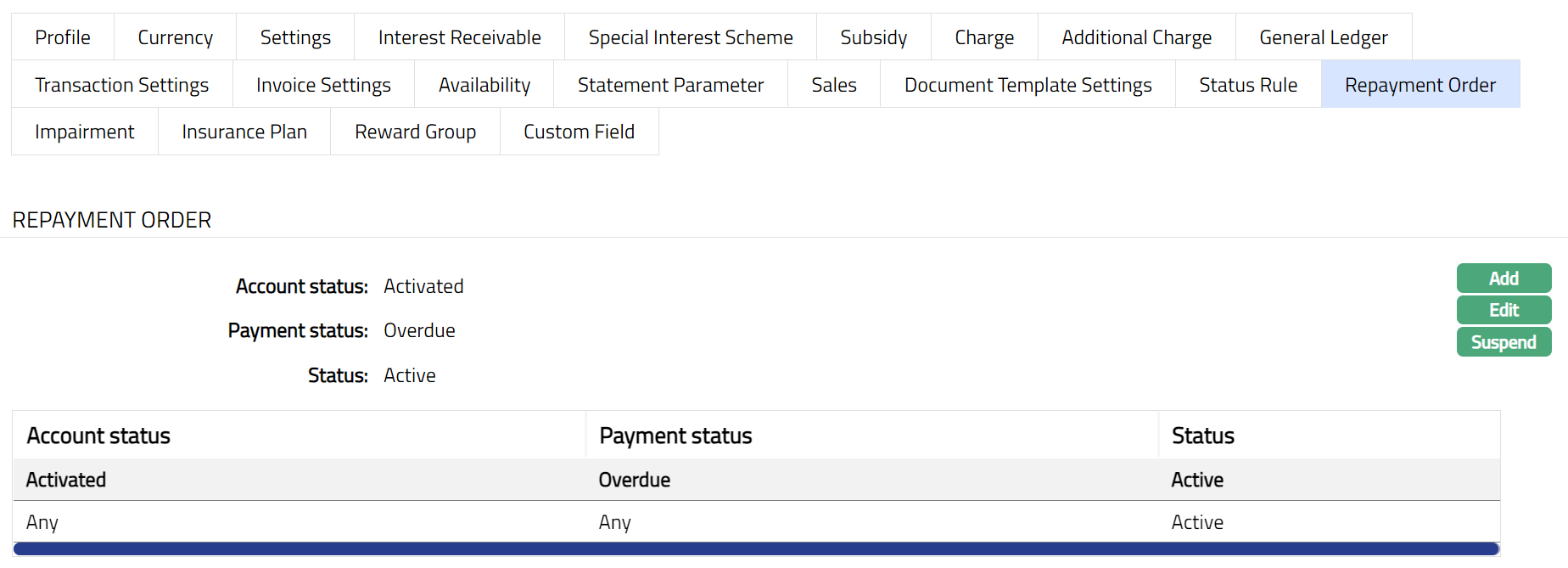Viewport: 1568px width, 568px height.
Task: Click the Edit button
Action: [x=1503, y=310]
